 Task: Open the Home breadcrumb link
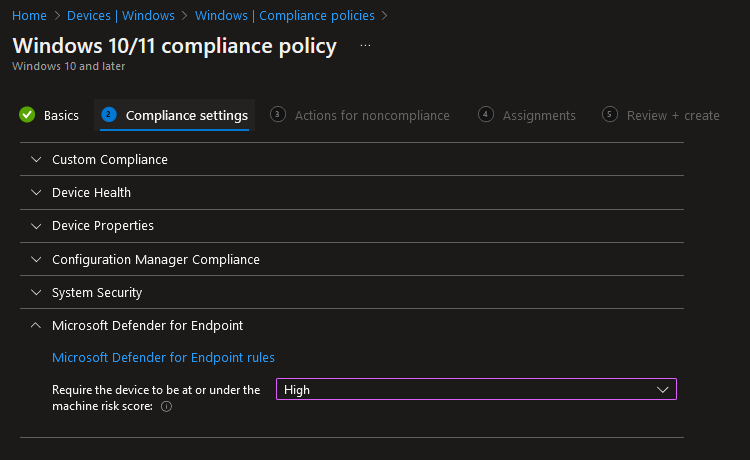(29, 16)
